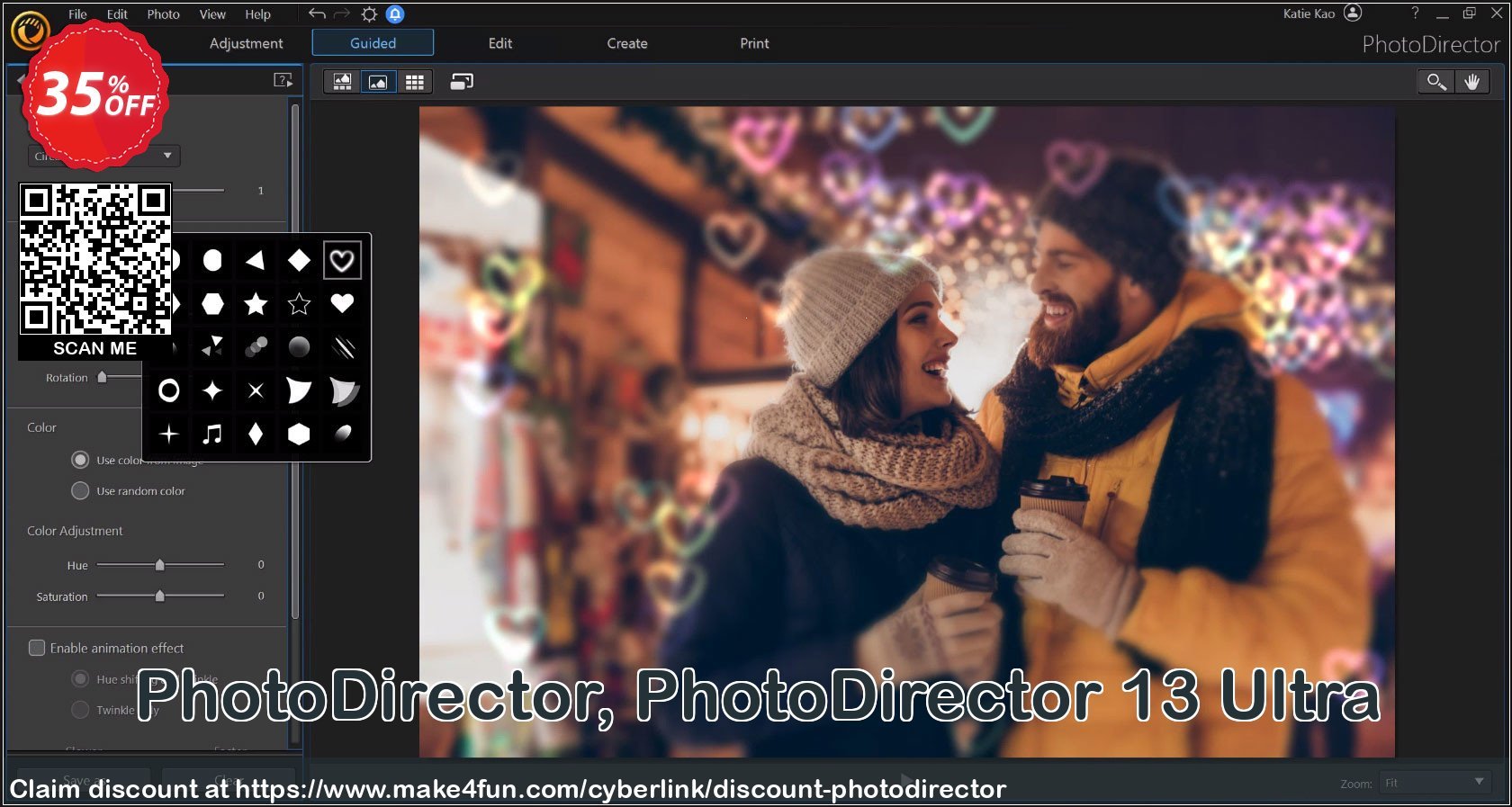The image size is (1512, 807).
Task: Open notifications with the bell icon
Action: click(395, 13)
